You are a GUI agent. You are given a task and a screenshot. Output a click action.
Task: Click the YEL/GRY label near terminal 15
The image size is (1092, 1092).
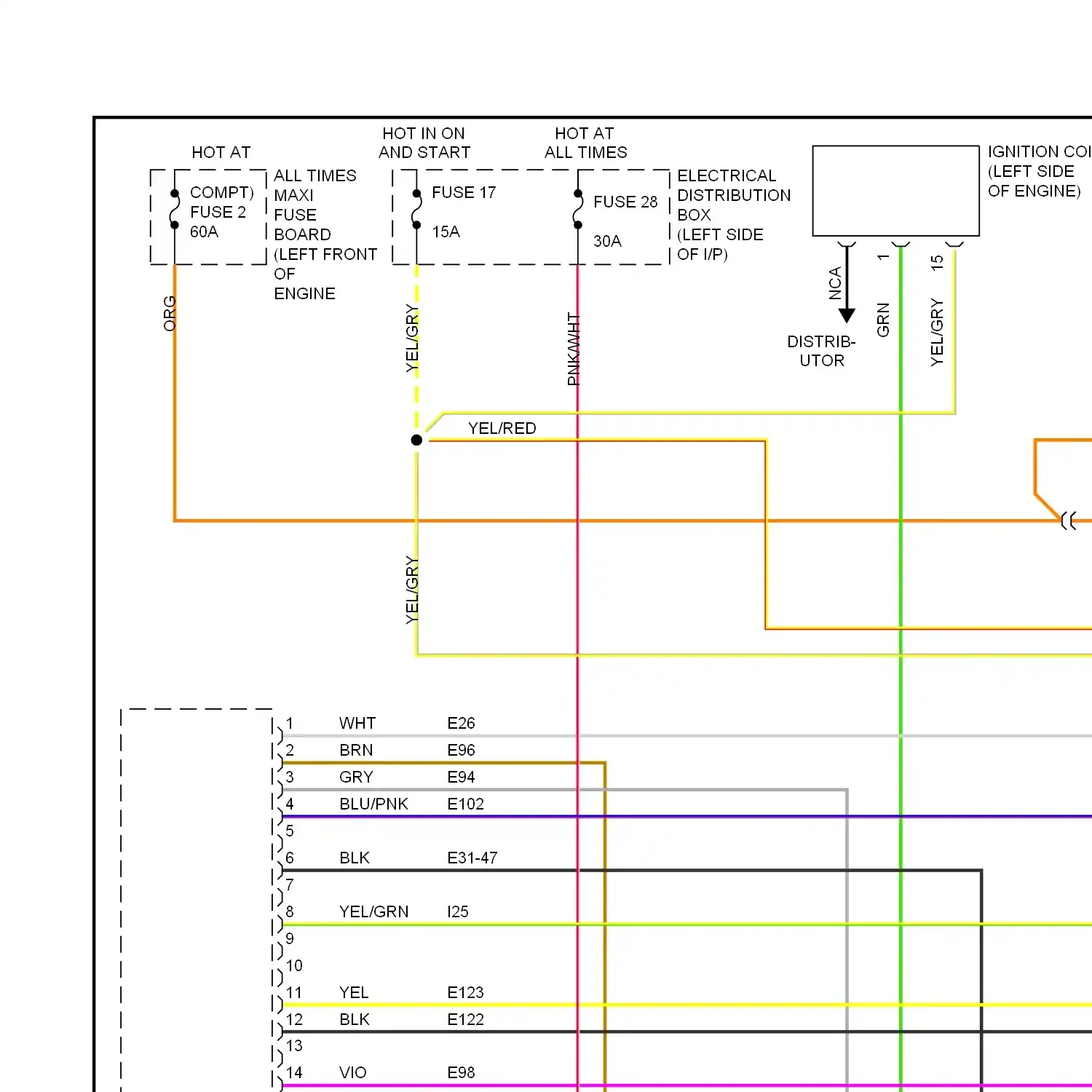click(x=937, y=332)
